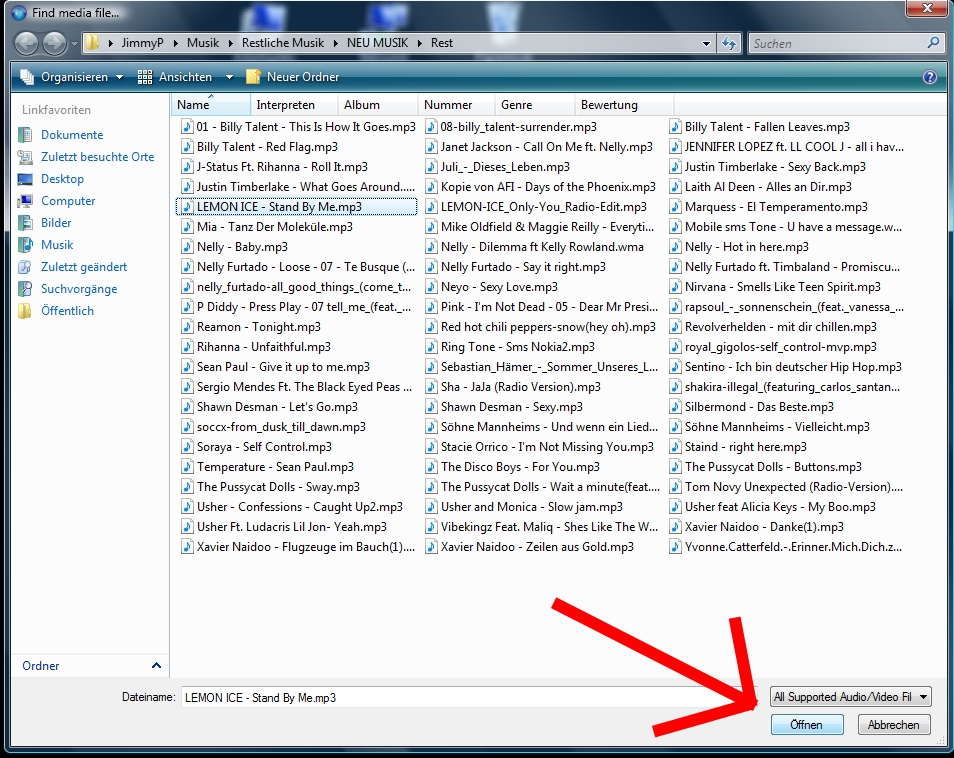Viewport: 954px width, 758px height.
Task: Go forward with the Forward arrow button
Action: pyautogui.click(x=54, y=43)
